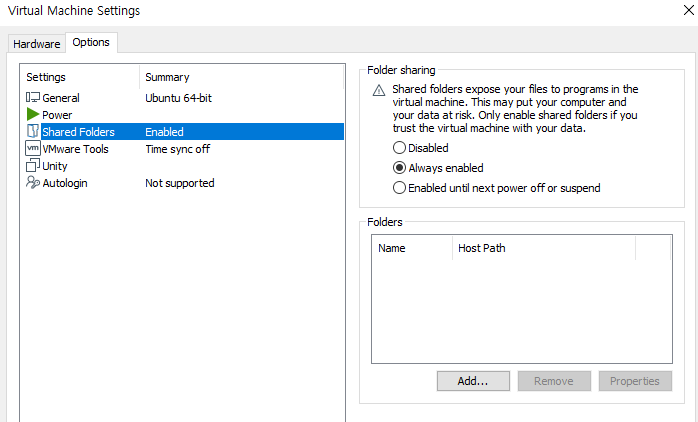Sort folders by Name column header
The height and width of the screenshot is (422, 698).
[412, 248]
